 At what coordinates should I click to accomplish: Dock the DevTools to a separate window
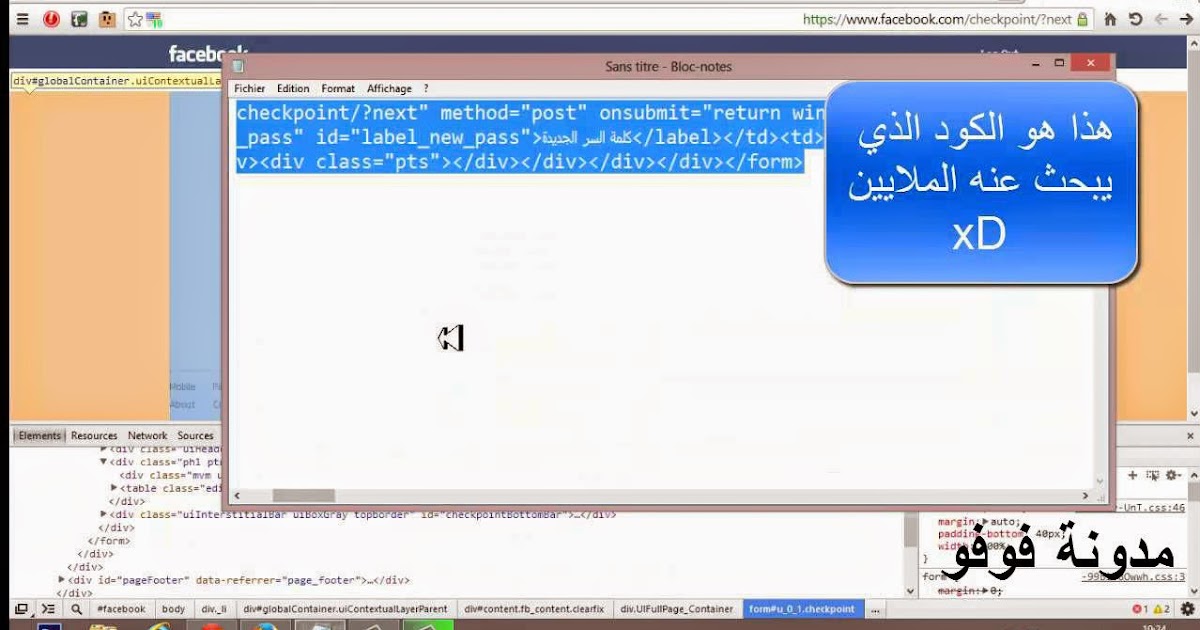pyautogui.click(x=21, y=608)
